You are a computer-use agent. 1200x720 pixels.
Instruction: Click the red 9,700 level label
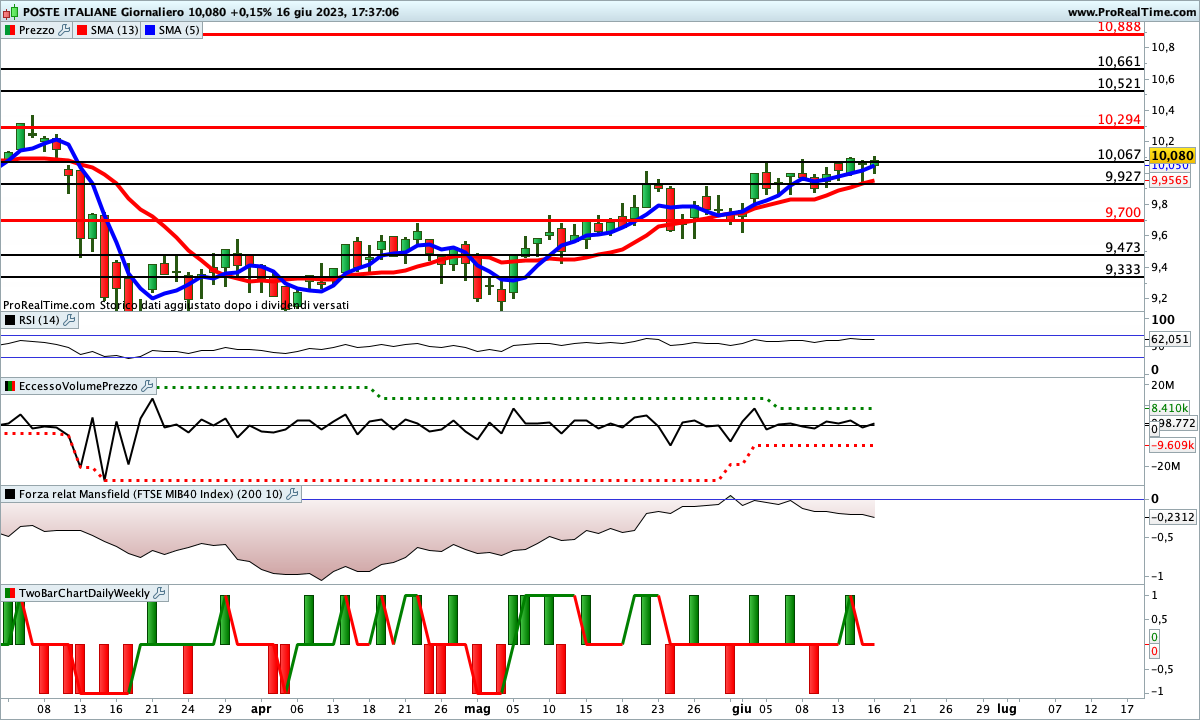1123,212
